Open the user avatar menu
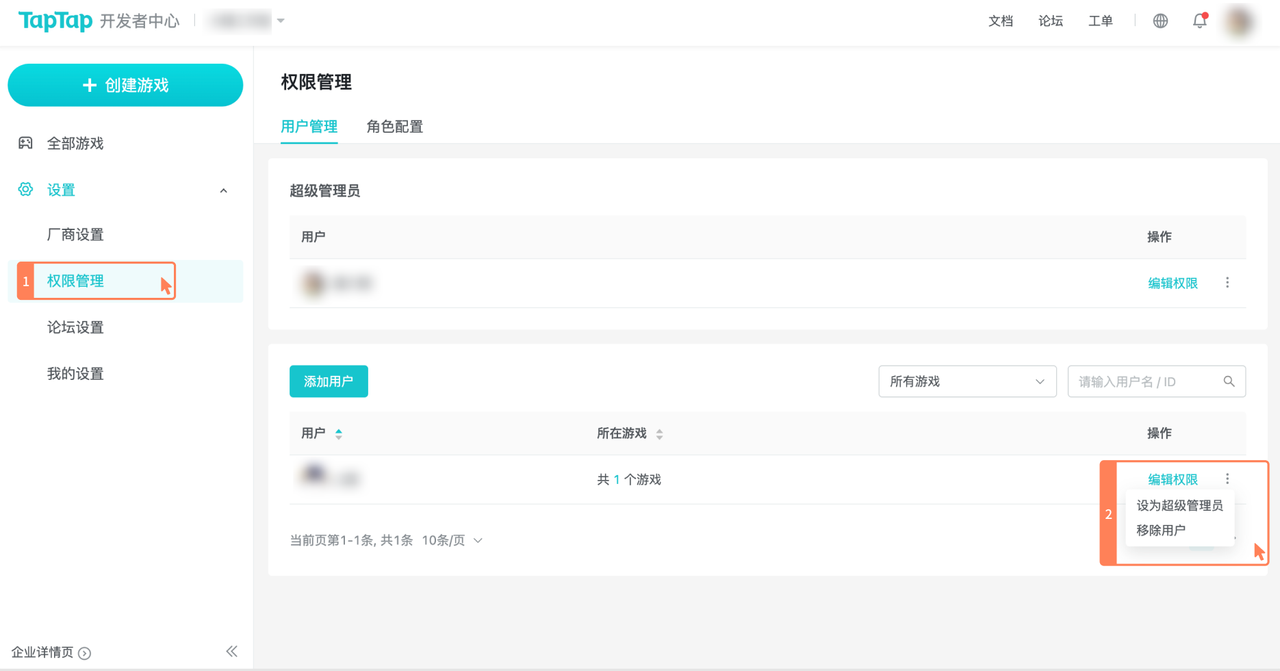The width and height of the screenshot is (1280, 671). 1240,21
